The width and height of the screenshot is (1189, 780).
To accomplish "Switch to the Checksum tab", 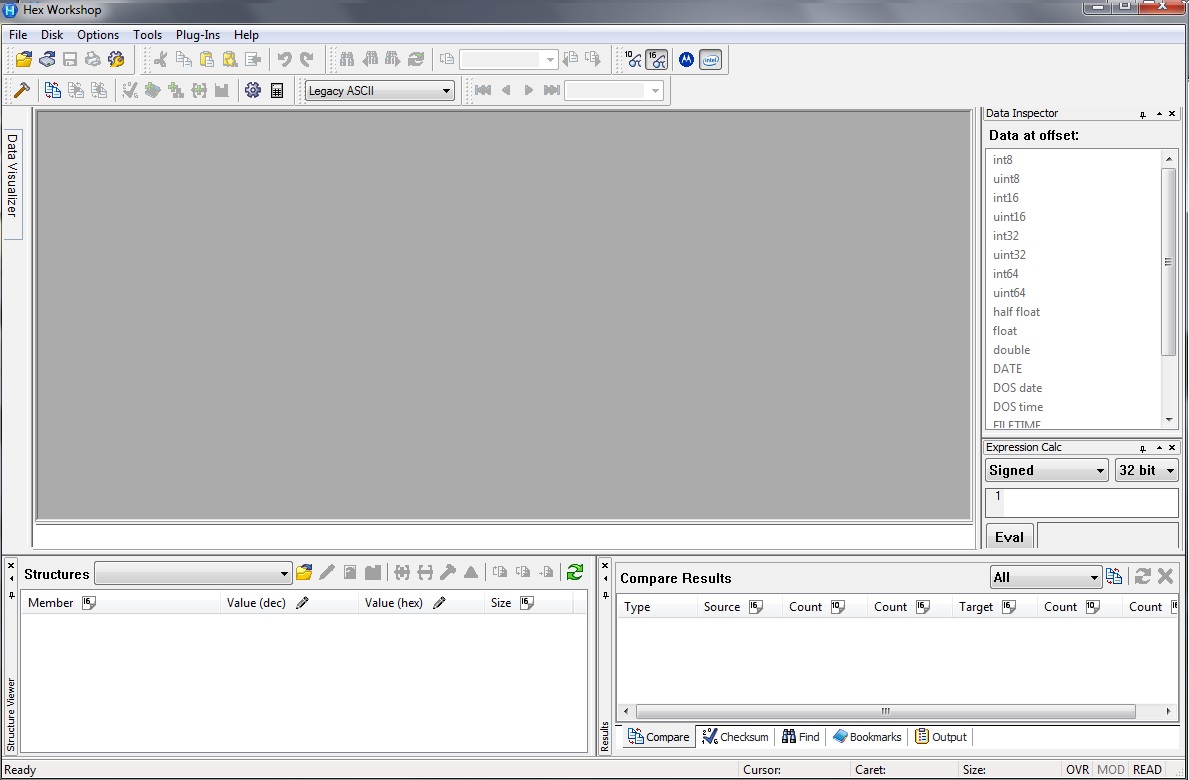I will tap(735, 737).
